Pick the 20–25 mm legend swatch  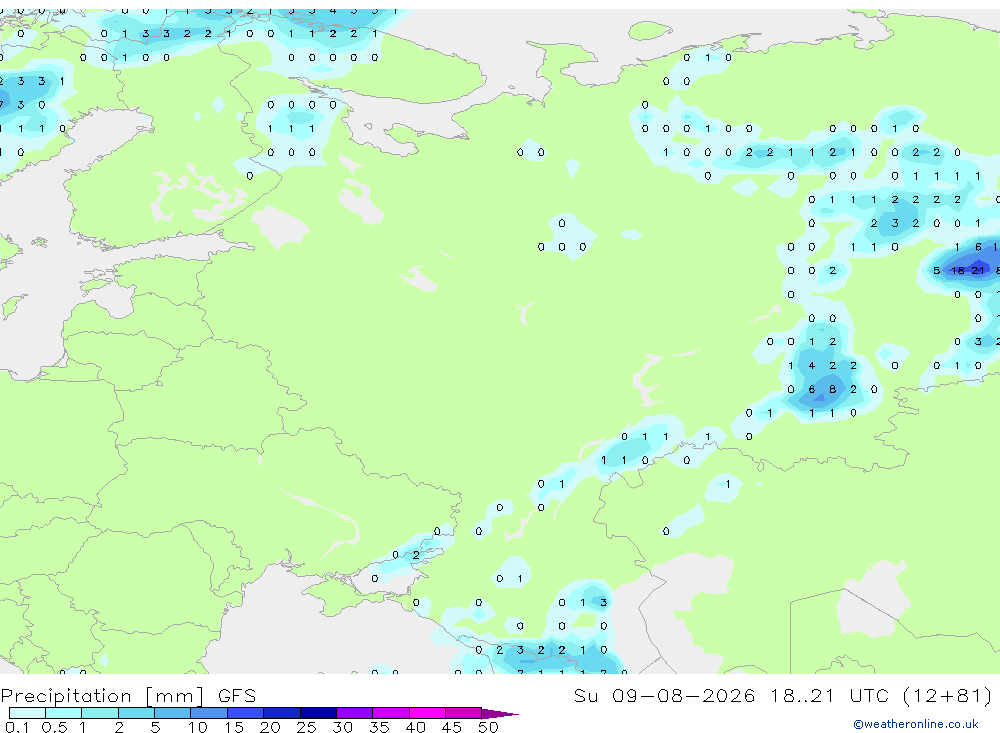click(x=282, y=713)
